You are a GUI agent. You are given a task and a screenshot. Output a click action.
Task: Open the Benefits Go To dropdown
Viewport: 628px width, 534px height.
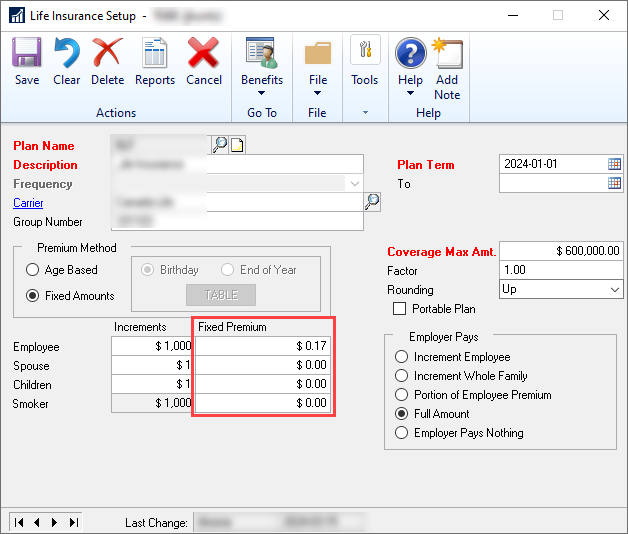pyautogui.click(x=262, y=68)
